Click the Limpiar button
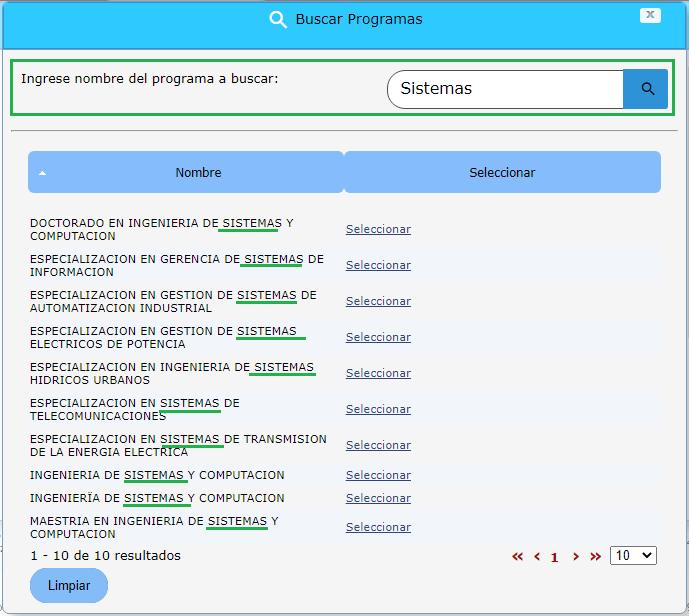 (69, 585)
